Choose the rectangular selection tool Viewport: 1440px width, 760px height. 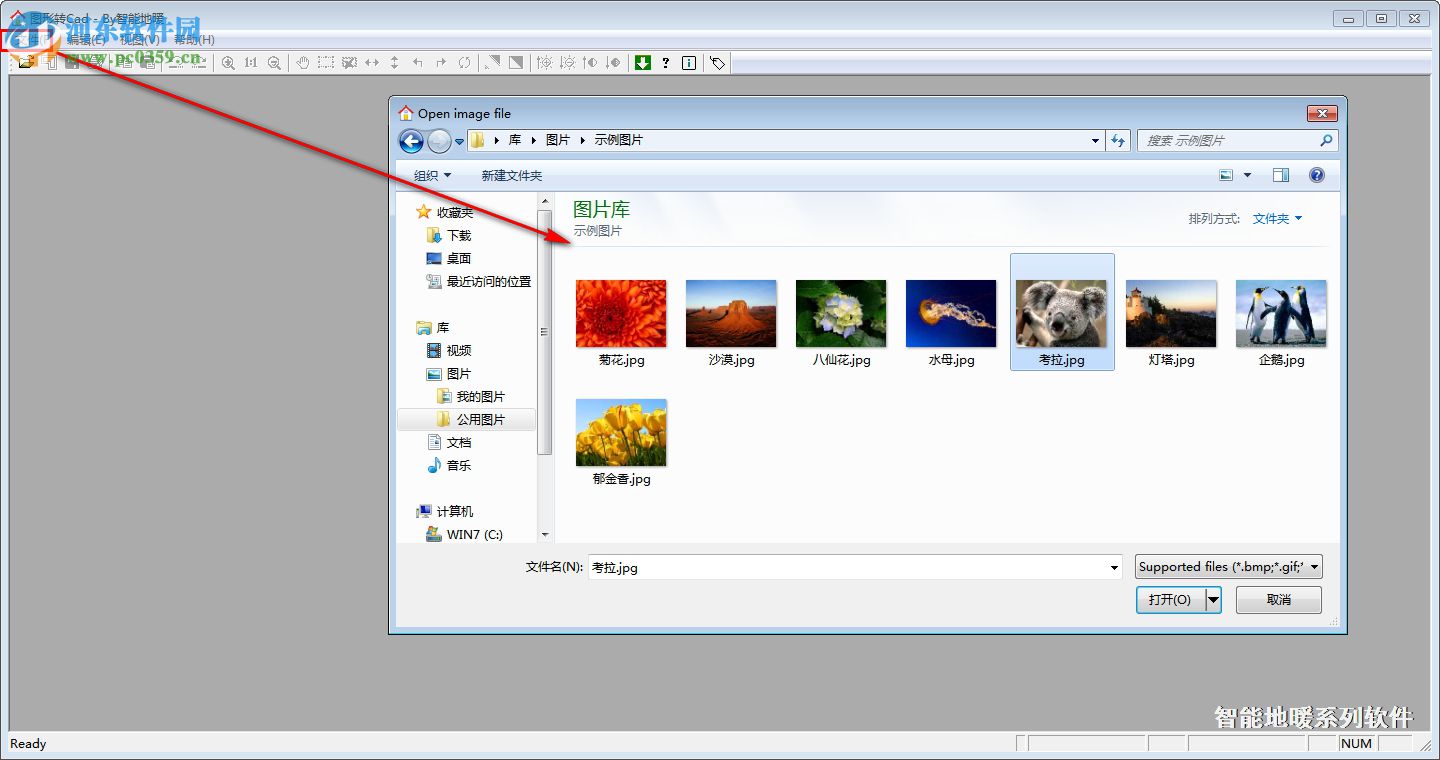[x=325, y=62]
